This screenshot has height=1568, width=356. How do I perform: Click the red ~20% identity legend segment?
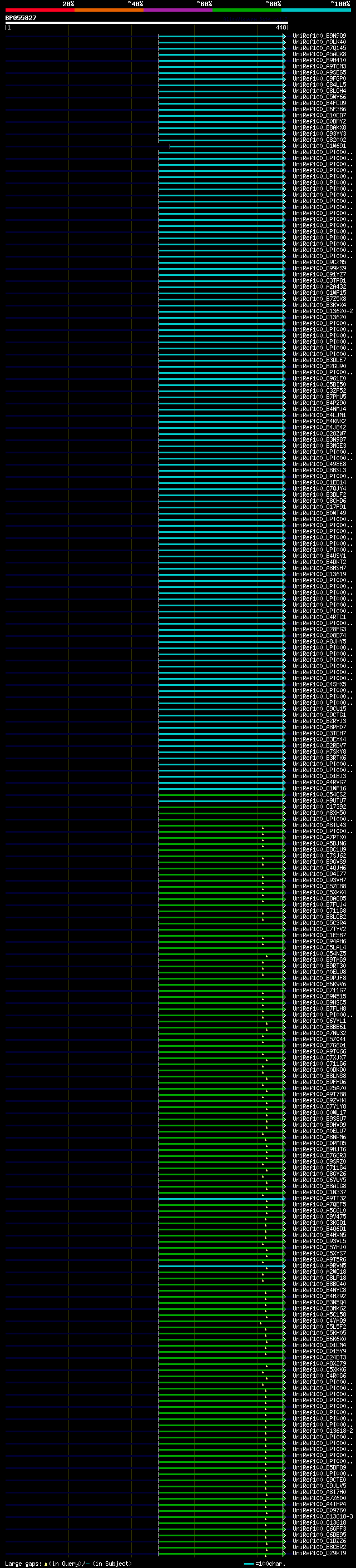[39, 10]
